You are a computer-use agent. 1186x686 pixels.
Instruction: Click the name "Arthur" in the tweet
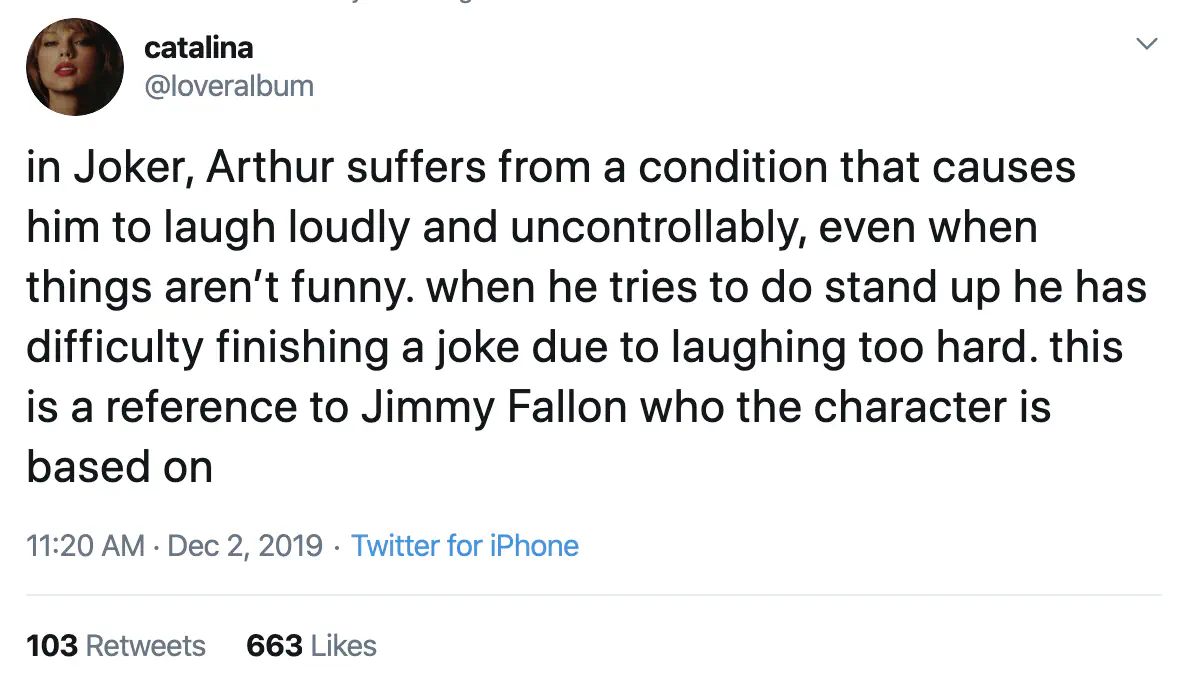click(272, 167)
